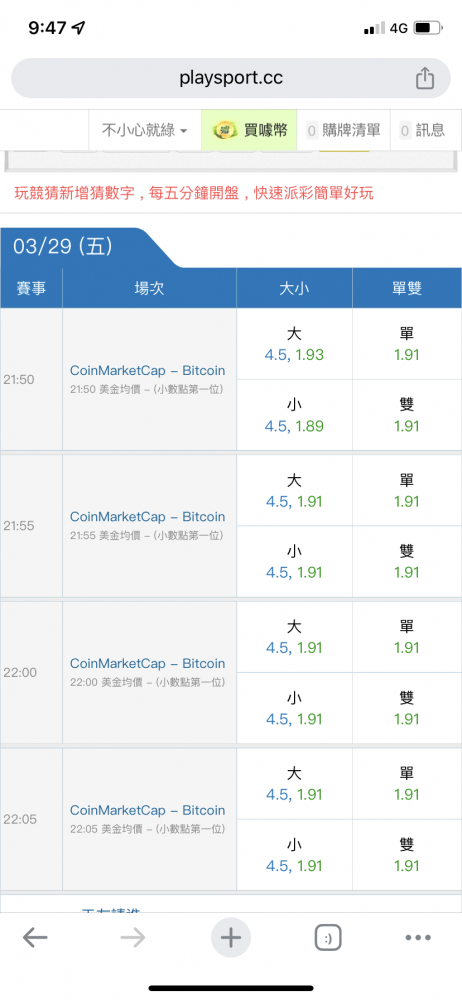This screenshot has width=462, height=1000.
Task: Pick 單 1.91 for the 21:55 game
Action: pos(406,491)
